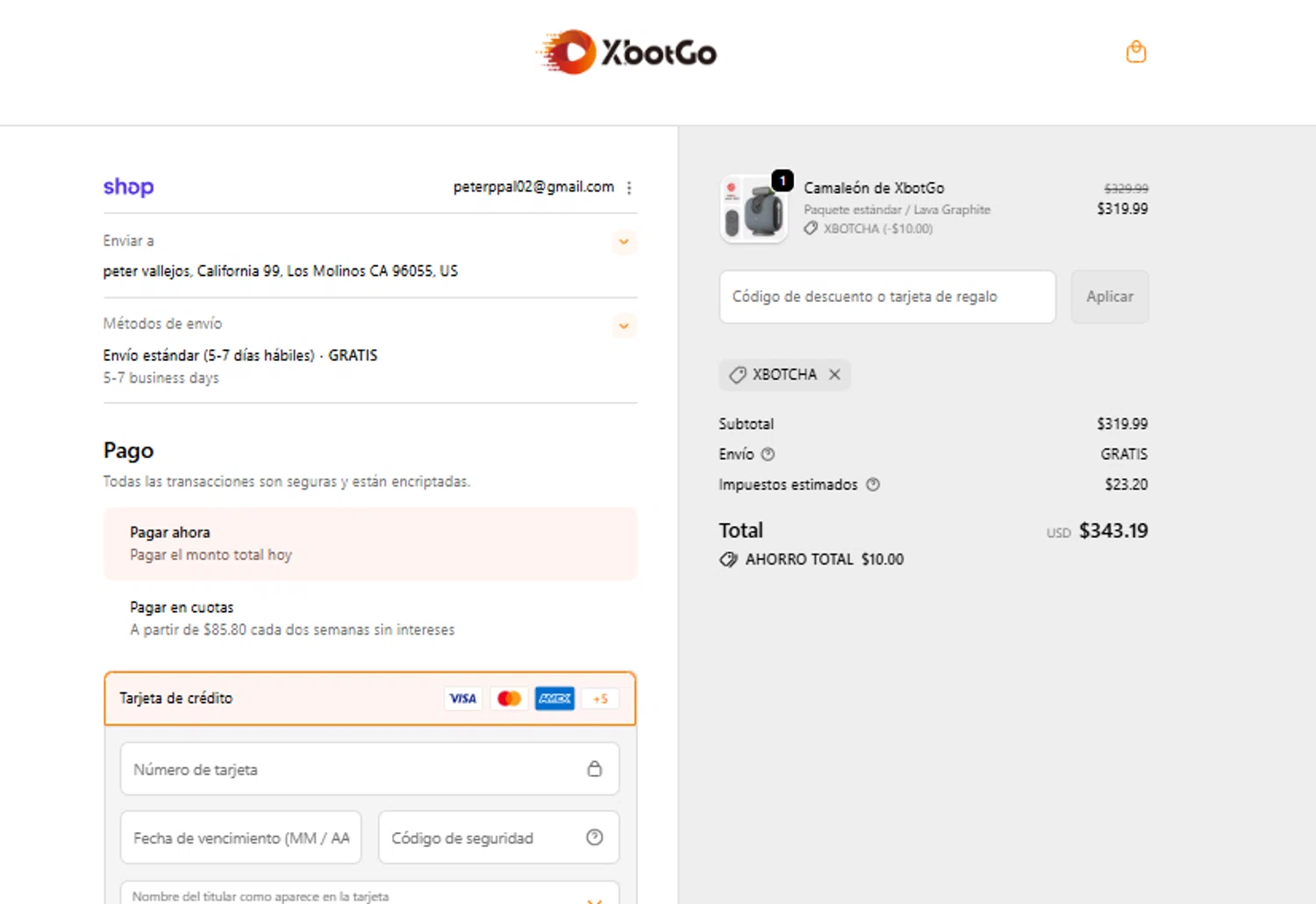Focus the Fecha de vencimiento field

point(241,837)
